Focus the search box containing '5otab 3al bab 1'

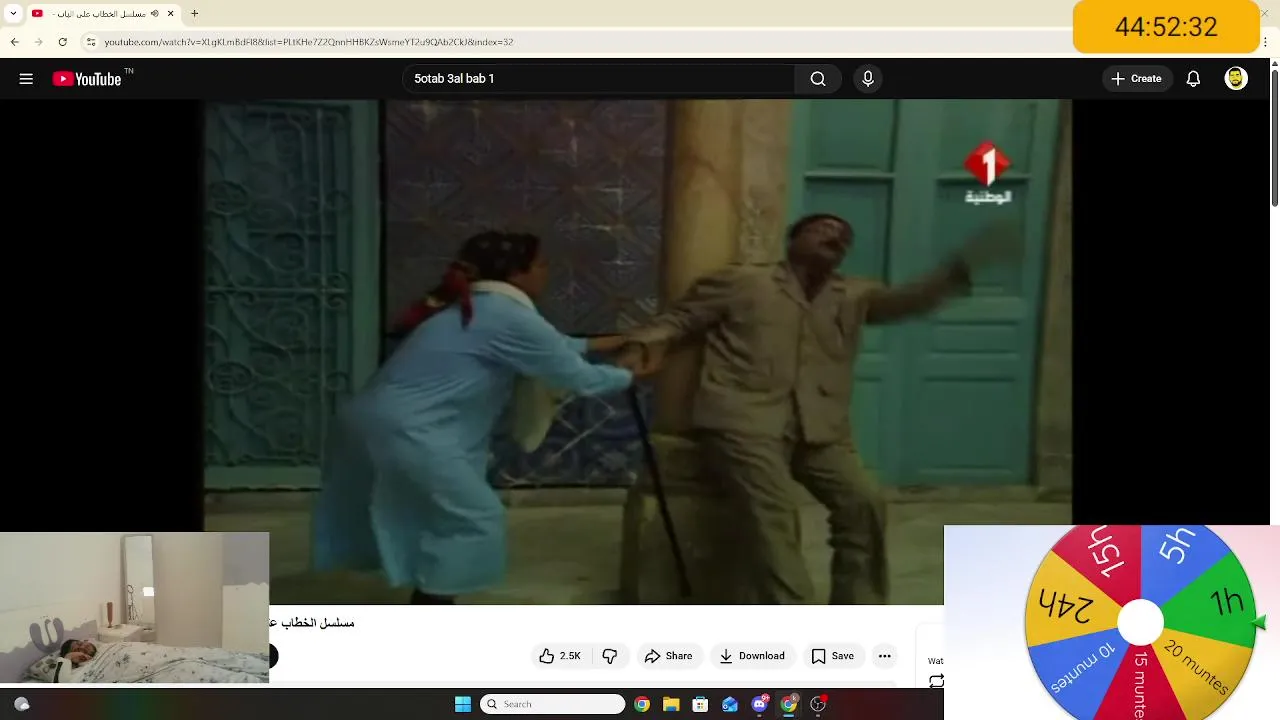coord(600,79)
